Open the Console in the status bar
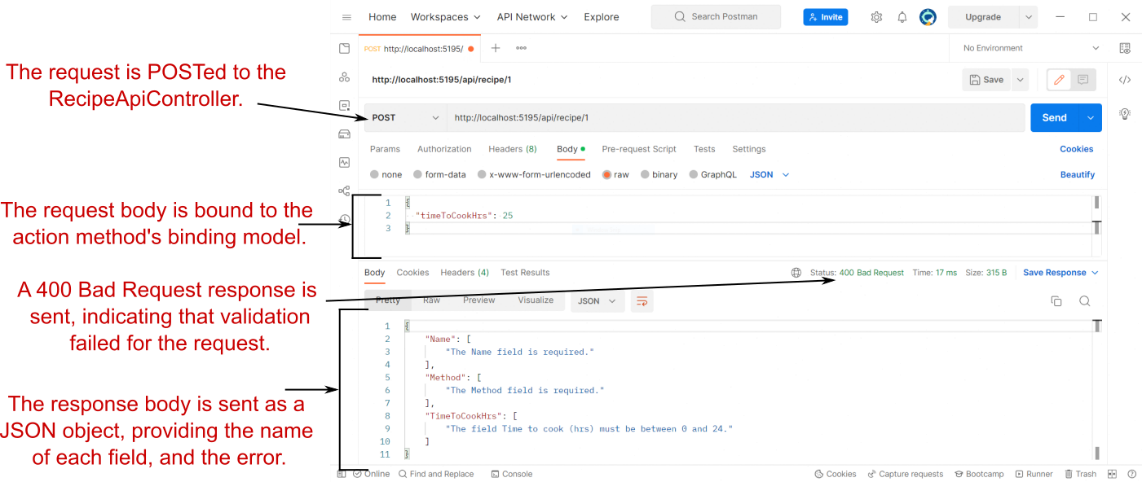This screenshot has width=1142, height=482. (x=512, y=474)
